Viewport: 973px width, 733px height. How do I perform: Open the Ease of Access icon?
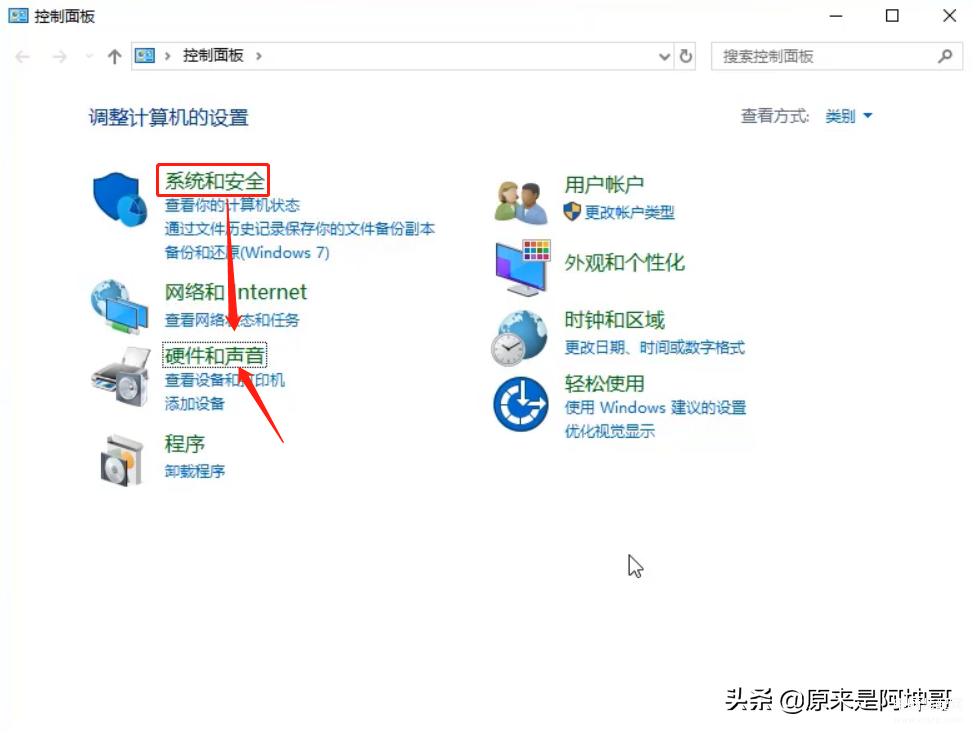(521, 404)
